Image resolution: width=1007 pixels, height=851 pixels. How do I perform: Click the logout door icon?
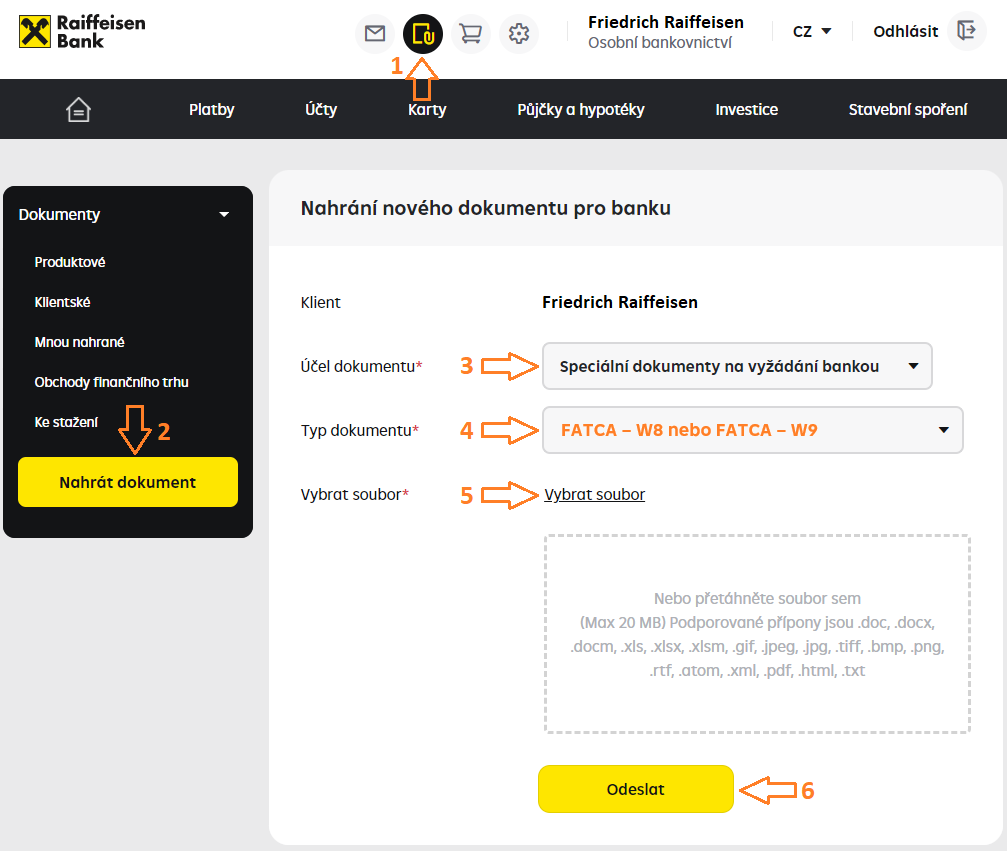coord(967,30)
